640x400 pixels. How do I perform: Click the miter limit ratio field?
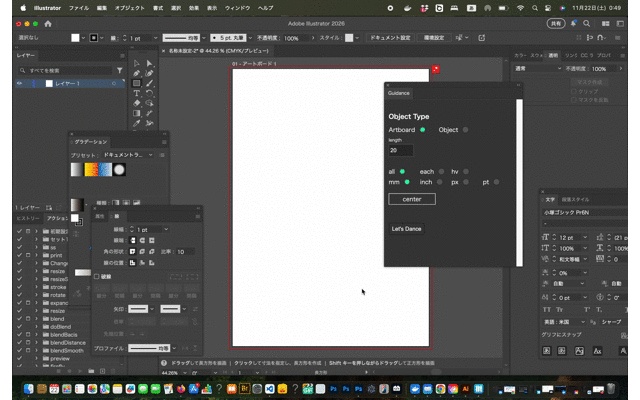click(x=185, y=252)
